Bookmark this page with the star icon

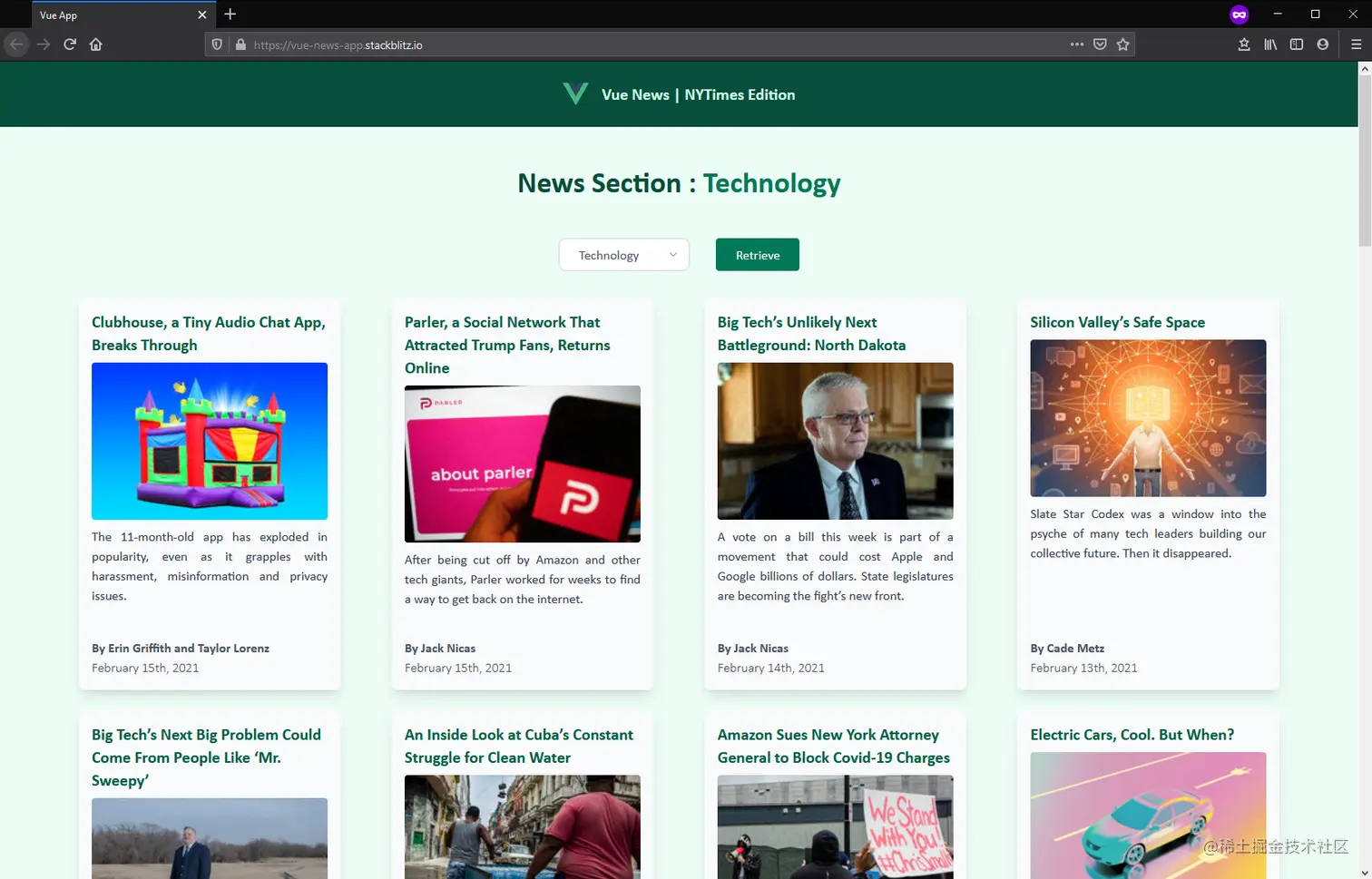click(1123, 44)
